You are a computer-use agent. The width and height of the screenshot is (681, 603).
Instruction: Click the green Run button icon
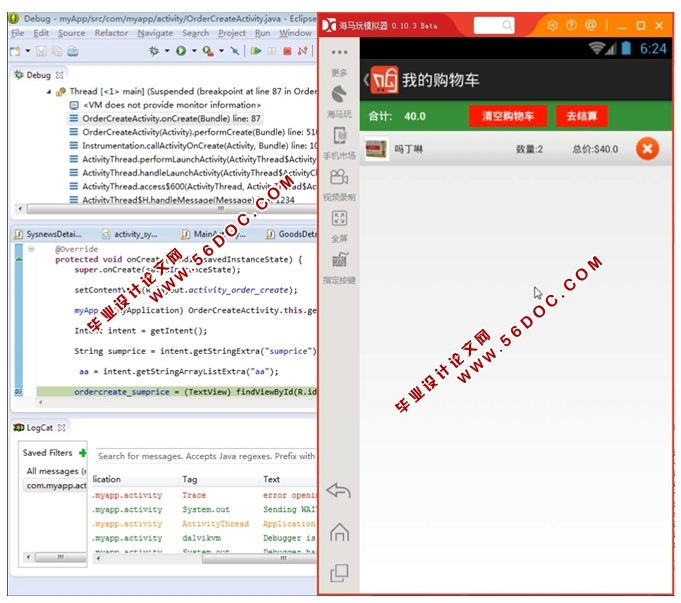point(181,51)
